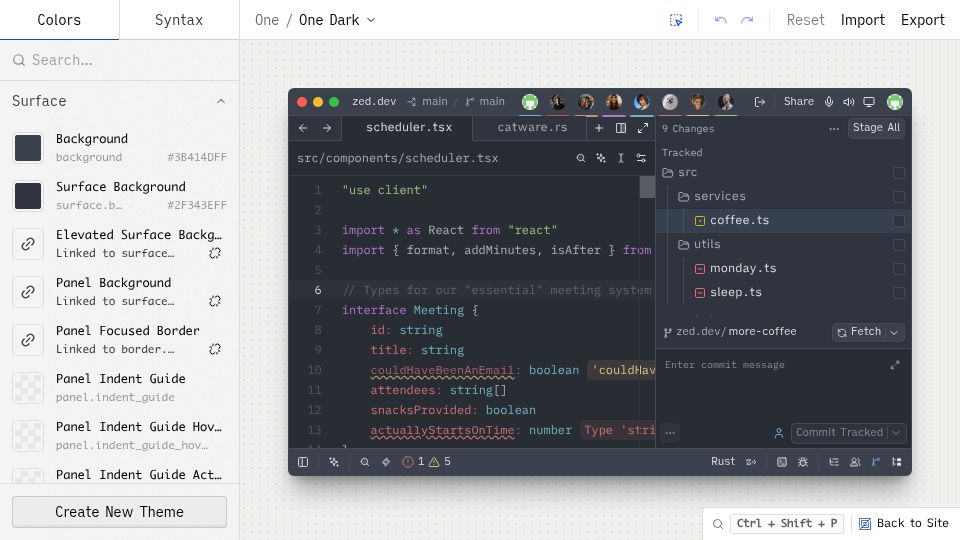Select the scheduler.tsx editor tab
The height and width of the screenshot is (540, 960).
[409, 127]
